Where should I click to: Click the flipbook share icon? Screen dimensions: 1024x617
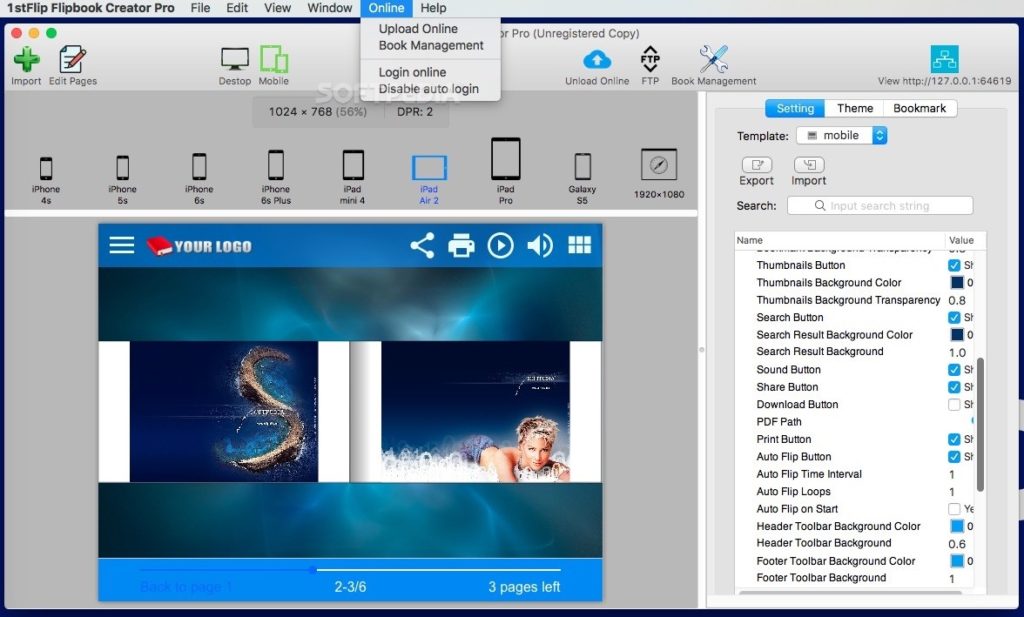(x=423, y=245)
